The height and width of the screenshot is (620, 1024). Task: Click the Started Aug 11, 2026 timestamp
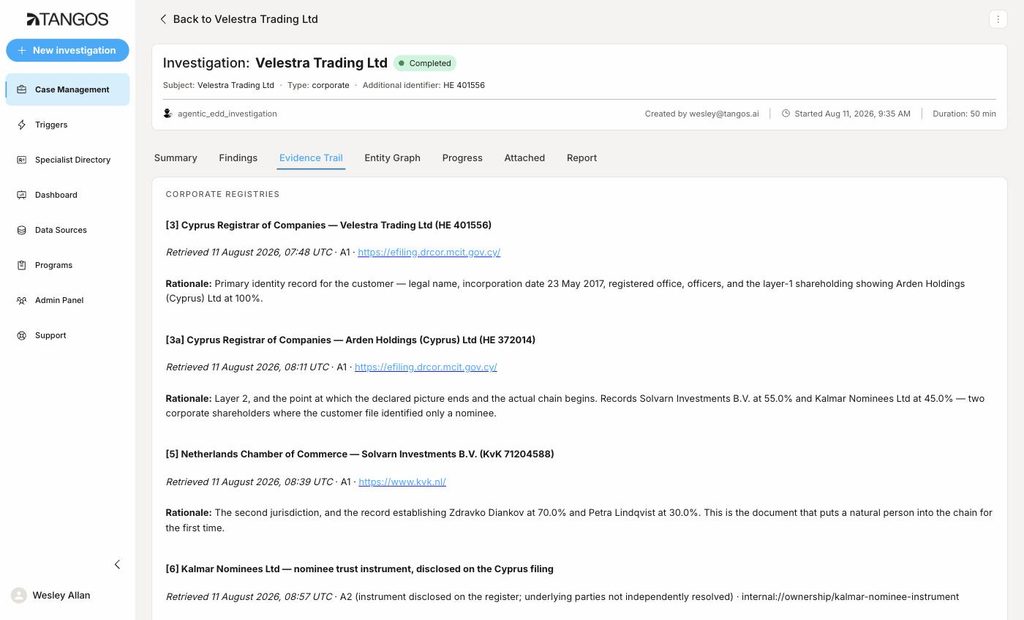(x=852, y=114)
